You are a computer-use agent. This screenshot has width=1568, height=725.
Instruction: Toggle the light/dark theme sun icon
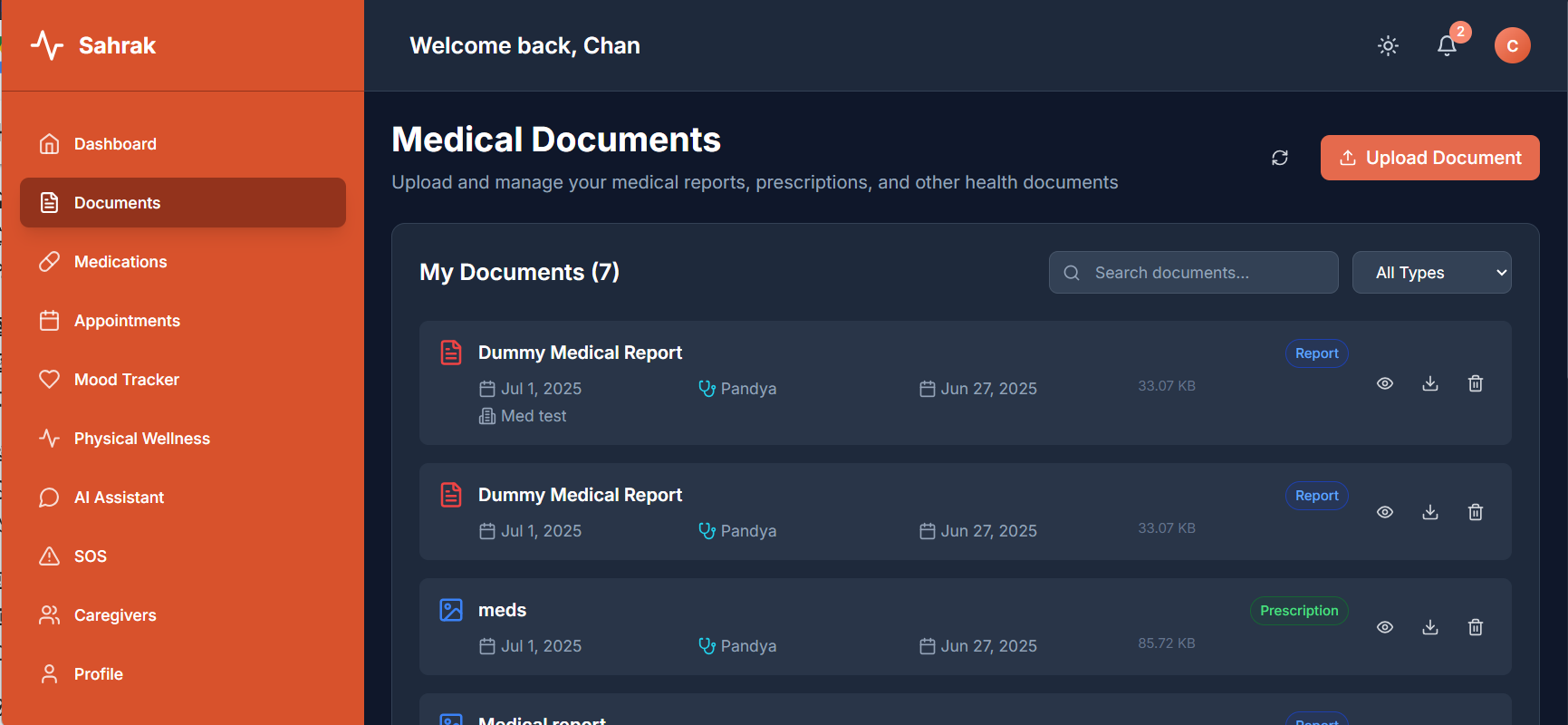1388,45
